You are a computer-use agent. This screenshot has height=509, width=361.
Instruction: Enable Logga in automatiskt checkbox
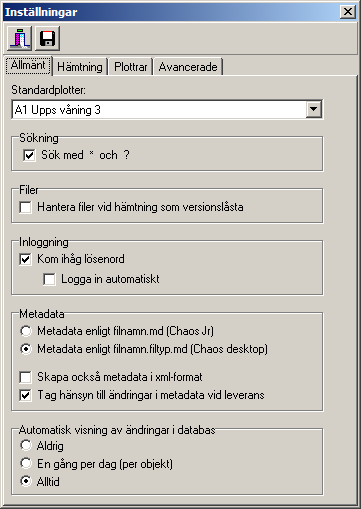(49, 279)
